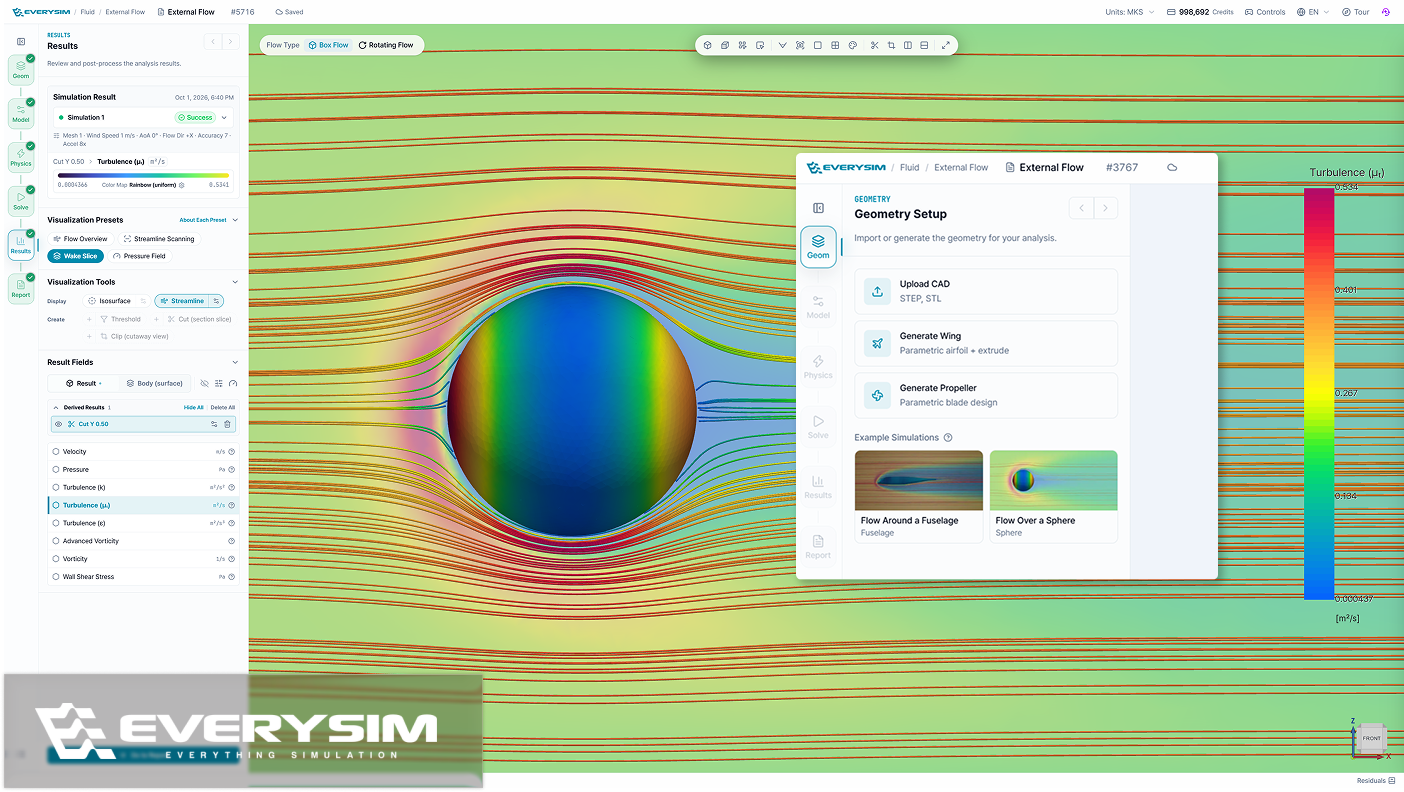Viewport: 1404px width, 792px height.
Task: Go to the Model step in the left sidebar
Action: coord(21,113)
